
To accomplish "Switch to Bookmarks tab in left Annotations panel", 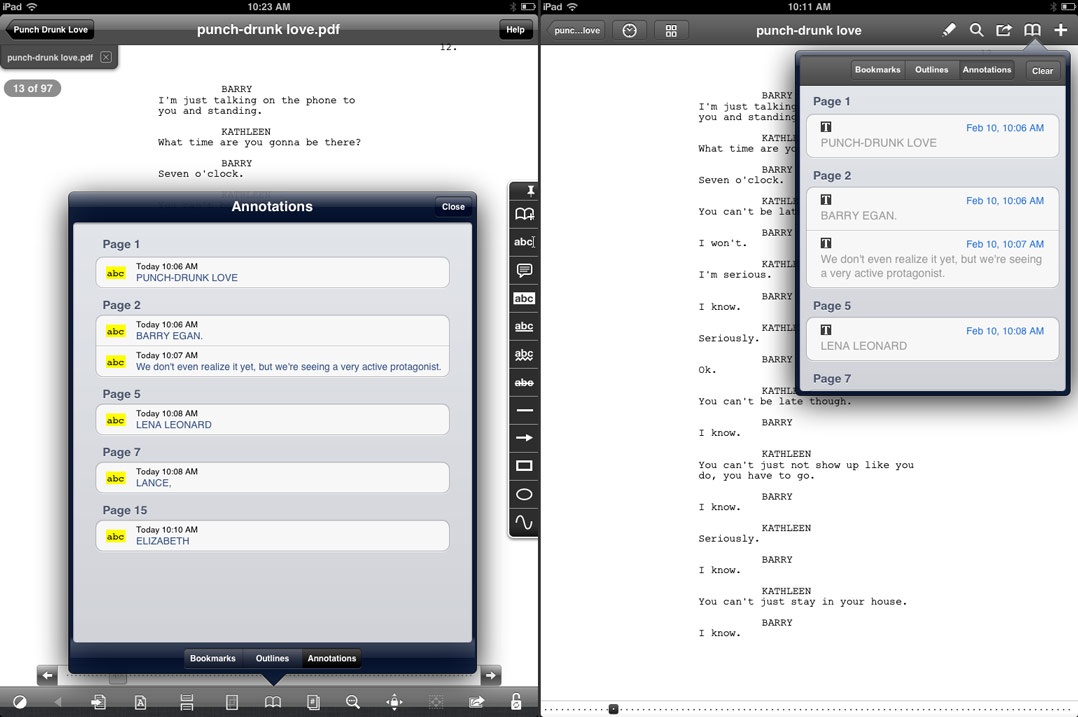I will [212, 658].
